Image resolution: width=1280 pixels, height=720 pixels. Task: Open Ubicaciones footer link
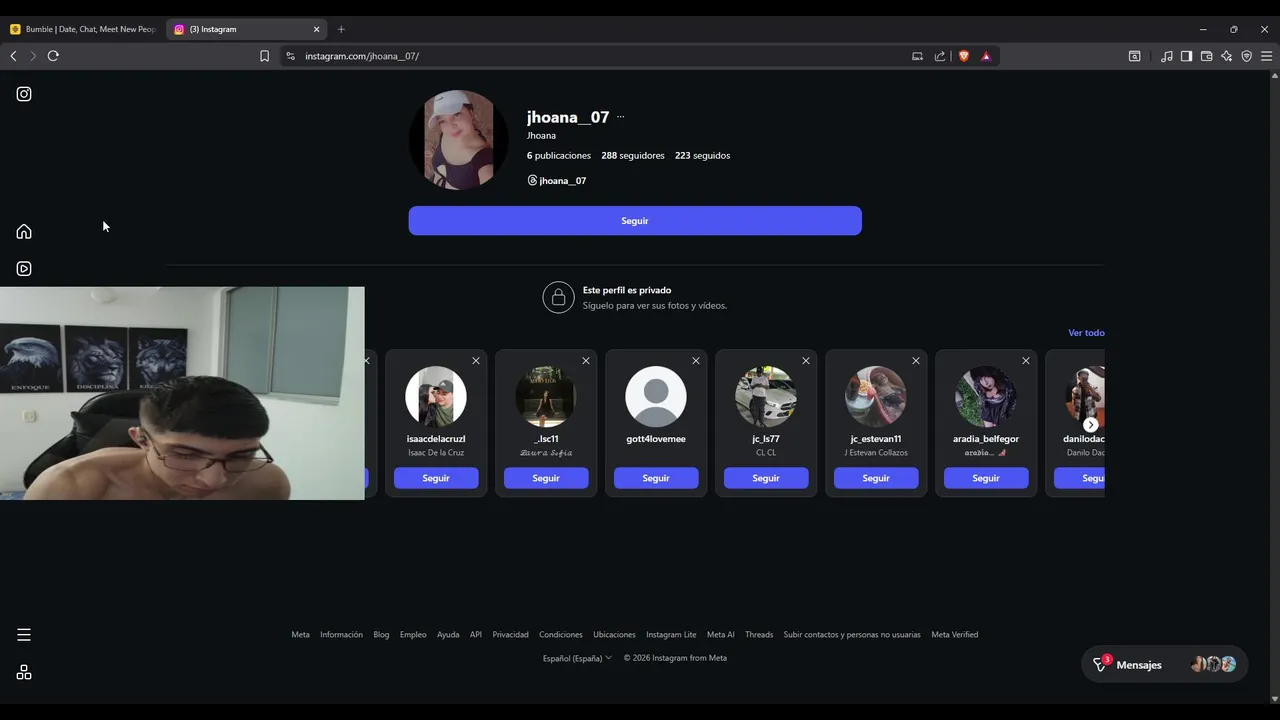point(614,635)
